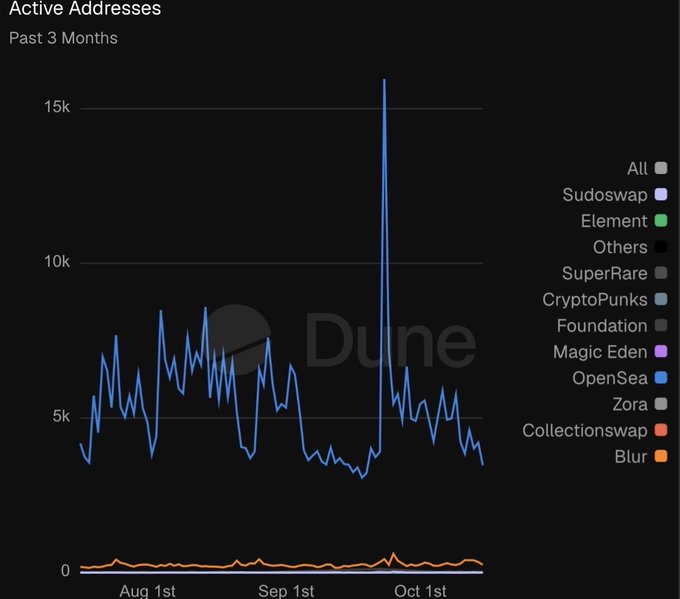Select the 'OpenSea' legend label
Viewport: 680px width, 599px height.
pos(610,379)
